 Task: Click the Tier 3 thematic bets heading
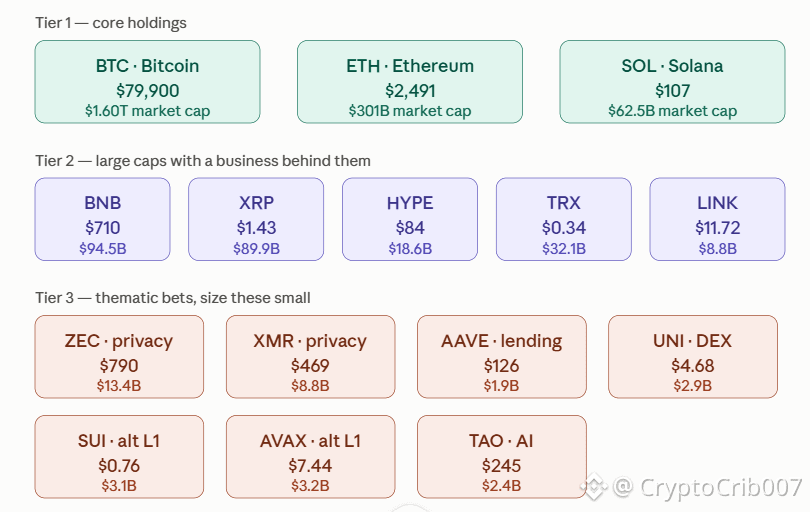(173, 298)
